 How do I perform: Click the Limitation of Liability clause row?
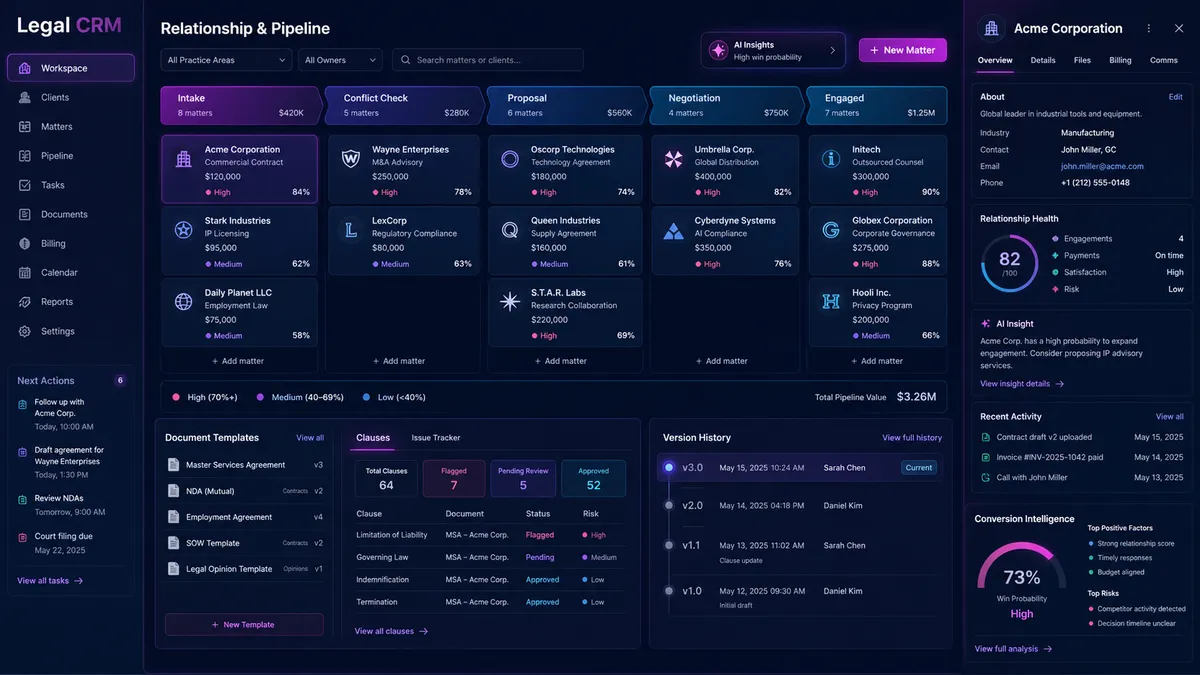(489, 535)
